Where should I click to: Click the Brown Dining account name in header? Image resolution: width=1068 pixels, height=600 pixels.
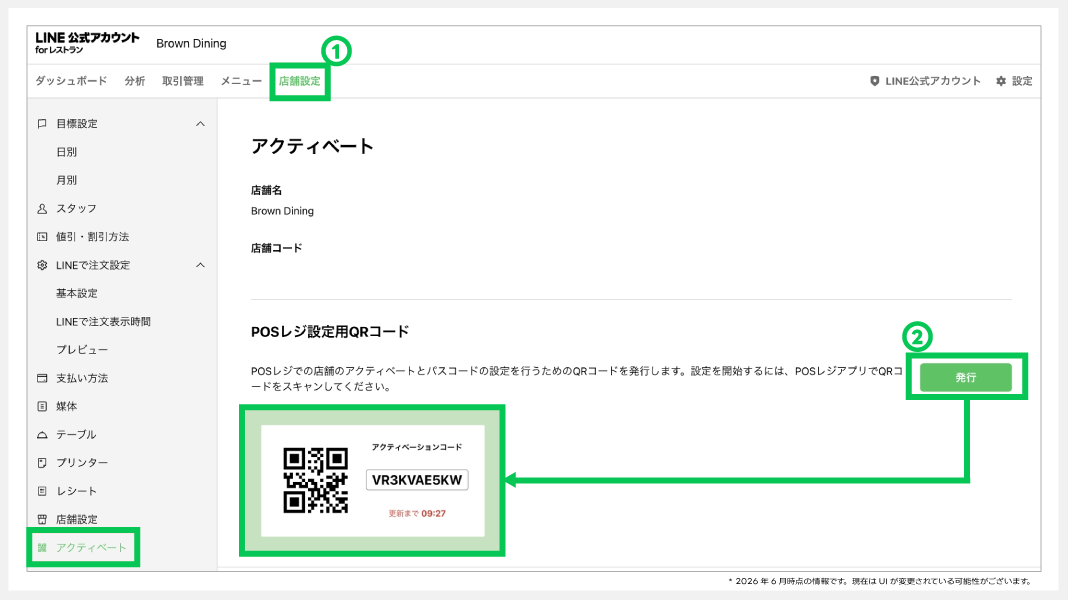coord(191,44)
